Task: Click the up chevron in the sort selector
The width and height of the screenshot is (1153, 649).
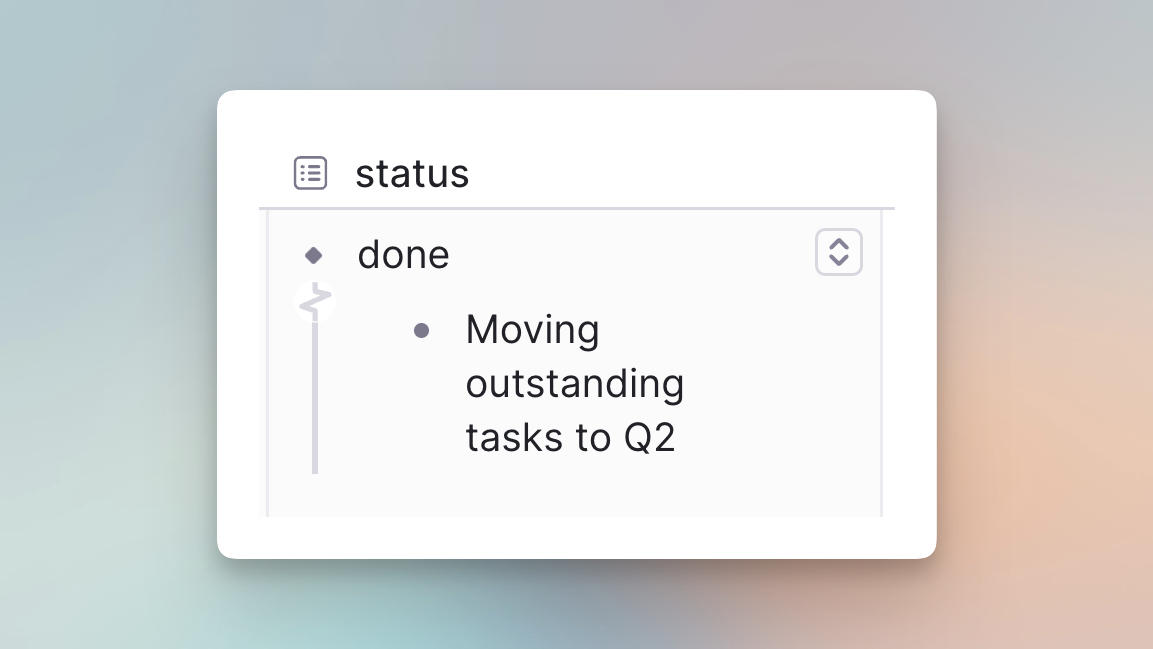Action: click(x=839, y=243)
